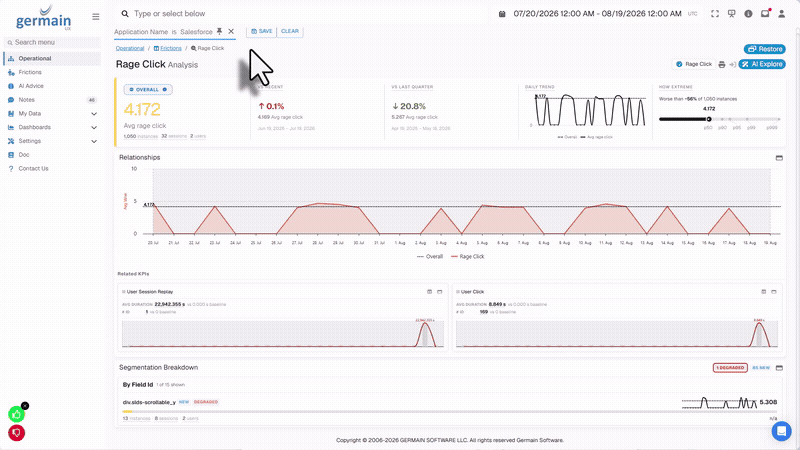Launch AI Explore
The height and width of the screenshot is (450, 800).
click(762, 64)
